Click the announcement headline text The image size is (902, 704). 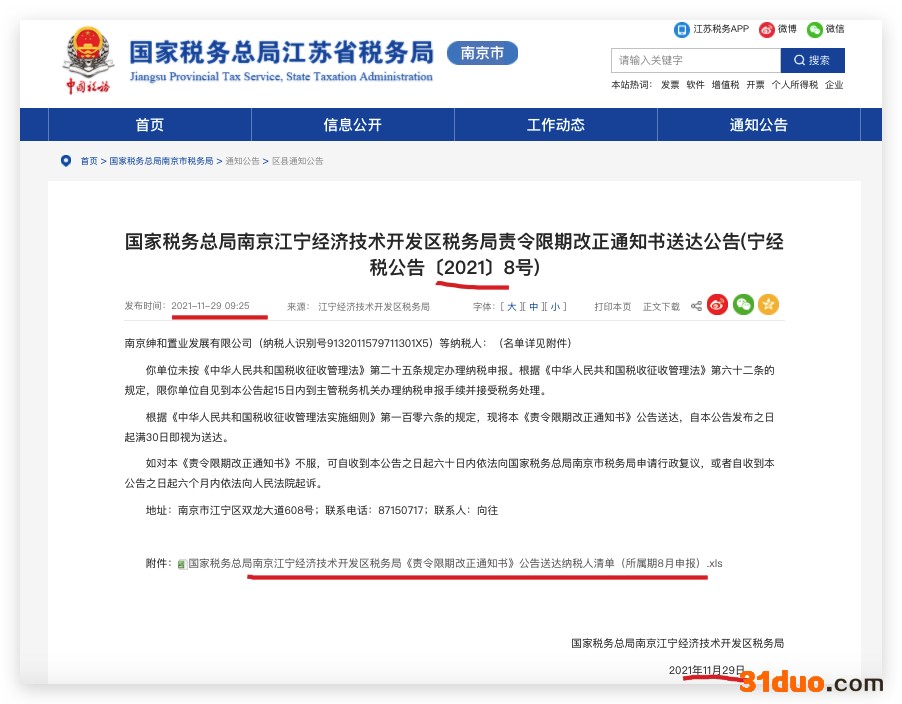(x=454, y=254)
